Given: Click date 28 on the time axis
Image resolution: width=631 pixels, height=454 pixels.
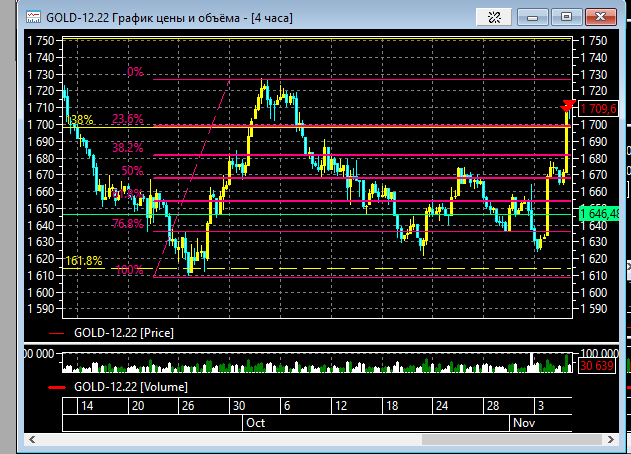Looking at the screenshot, I should pos(493,406).
